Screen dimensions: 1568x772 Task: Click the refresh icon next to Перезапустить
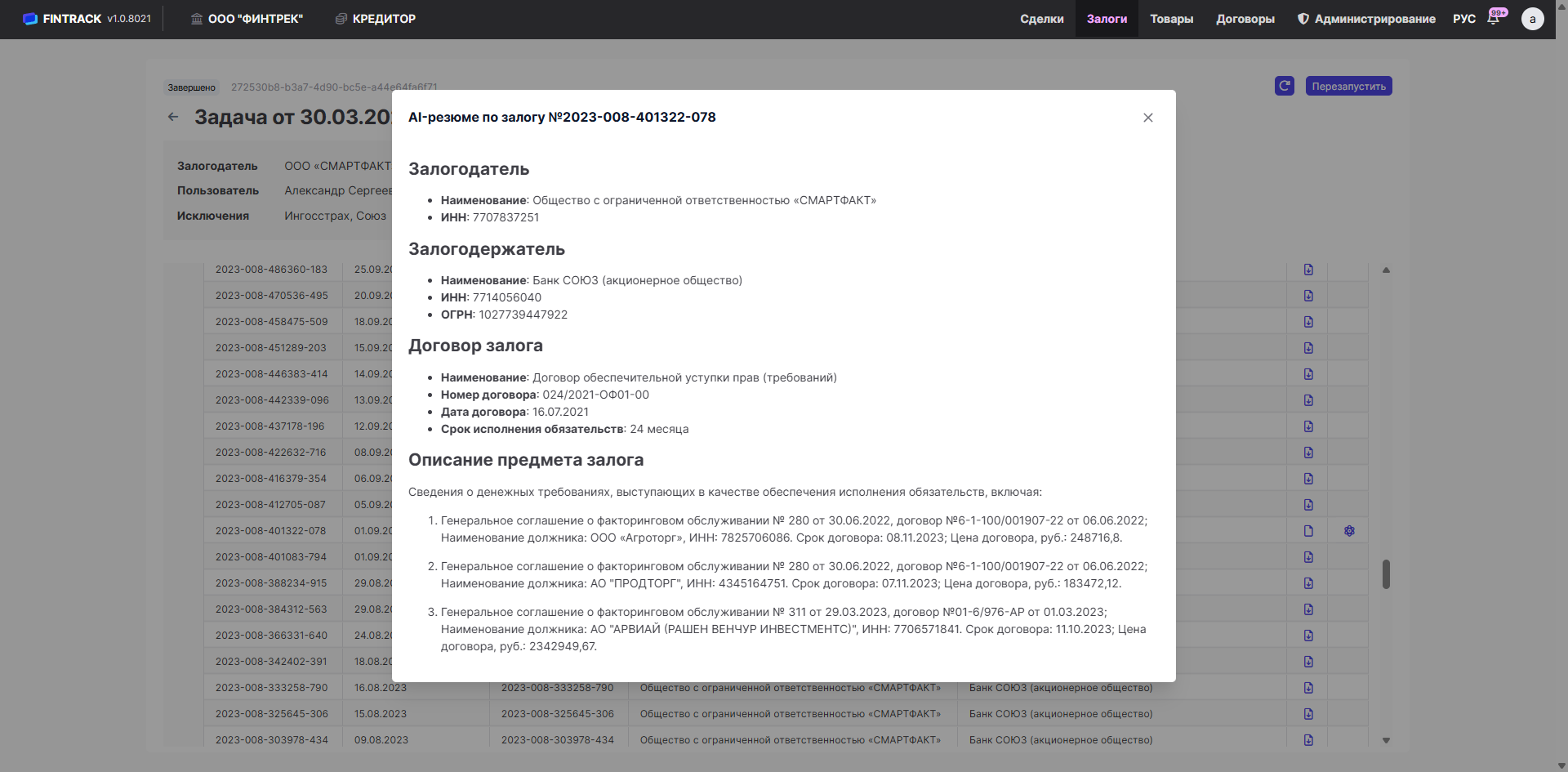[1284, 86]
